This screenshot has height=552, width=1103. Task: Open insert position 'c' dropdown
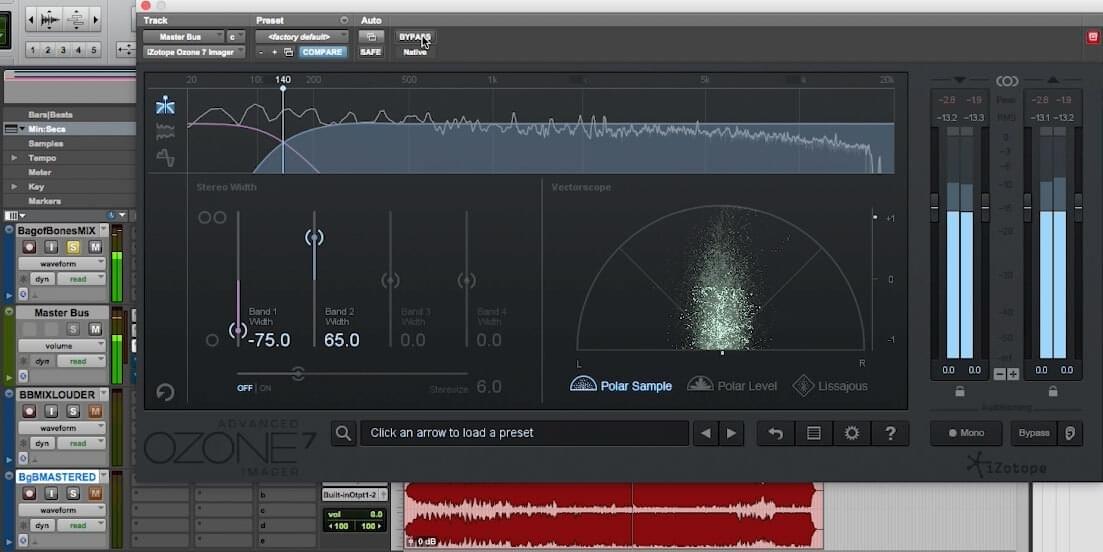point(236,37)
